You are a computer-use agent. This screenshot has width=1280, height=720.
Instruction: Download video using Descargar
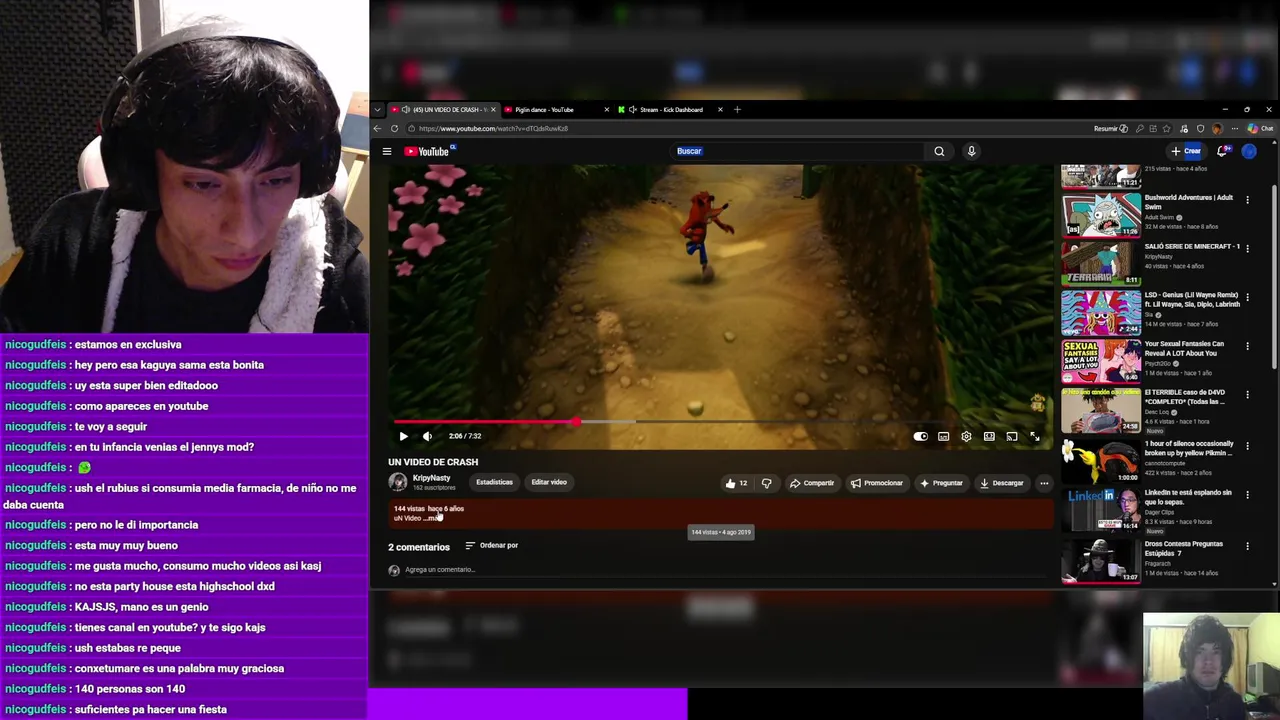coord(1002,483)
